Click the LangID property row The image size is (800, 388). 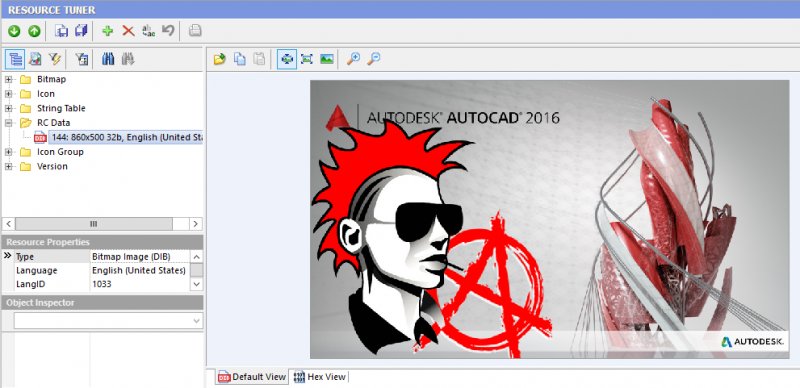point(102,284)
